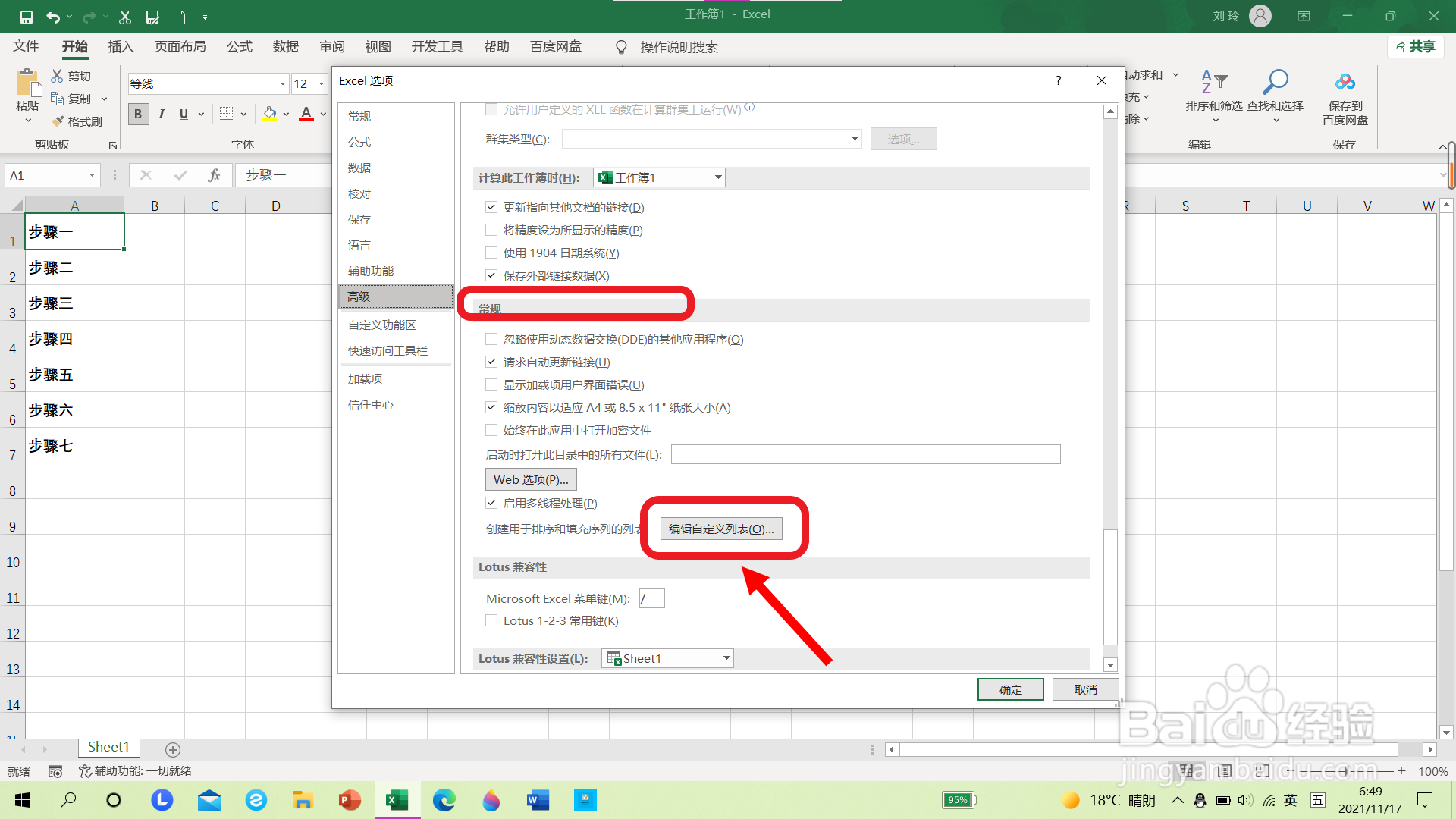Image resolution: width=1456 pixels, height=819 pixels.
Task: Open Find and Select magnifier icon
Action: (x=1275, y=82)
